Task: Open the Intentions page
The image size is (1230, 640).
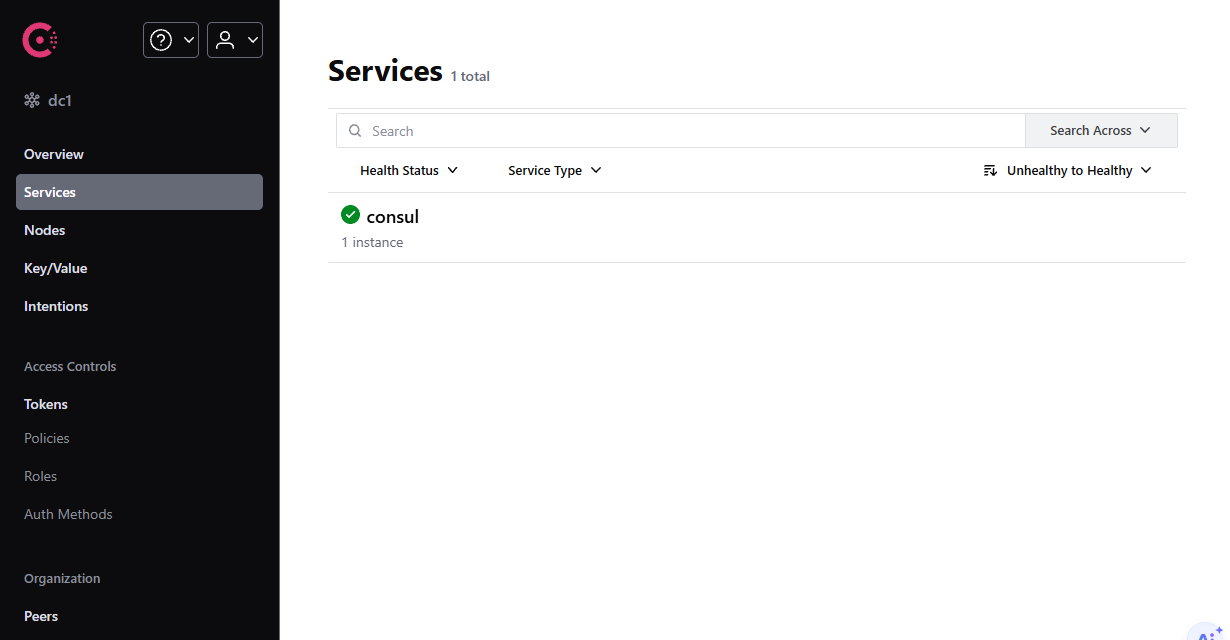Action: (x=56, y=306)
